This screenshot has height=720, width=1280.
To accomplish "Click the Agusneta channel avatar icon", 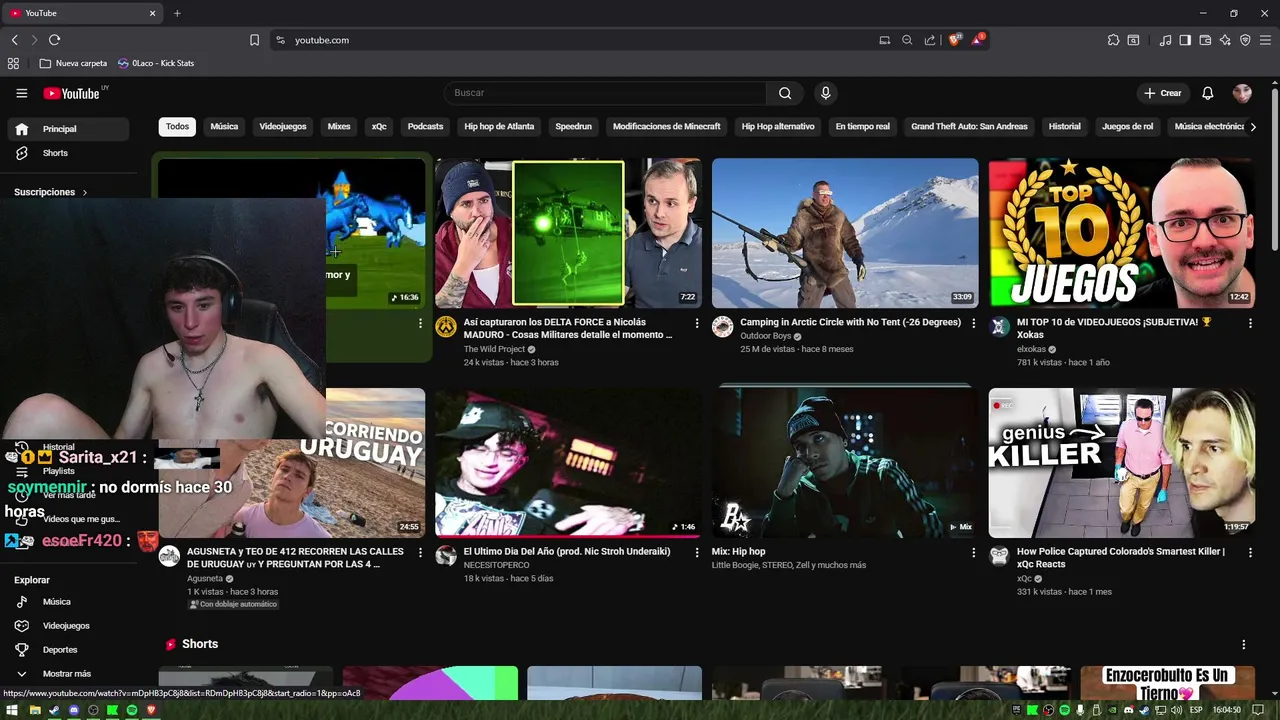I will point(169,556).
